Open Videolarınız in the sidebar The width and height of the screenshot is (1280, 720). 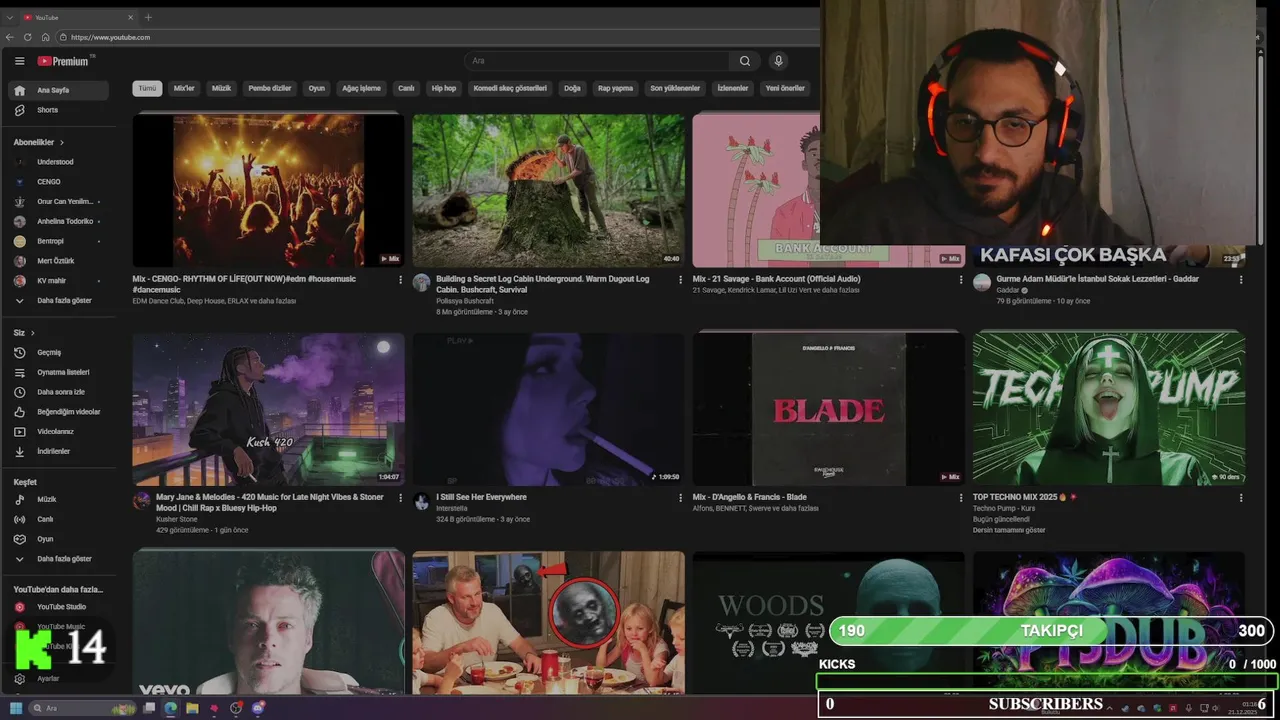tap(58, 431)
